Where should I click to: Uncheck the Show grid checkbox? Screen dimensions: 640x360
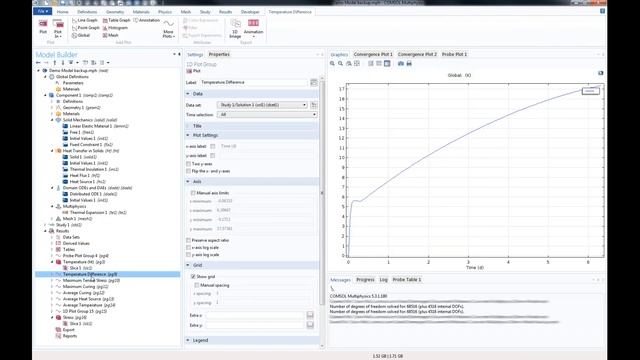tap(193, 277)
